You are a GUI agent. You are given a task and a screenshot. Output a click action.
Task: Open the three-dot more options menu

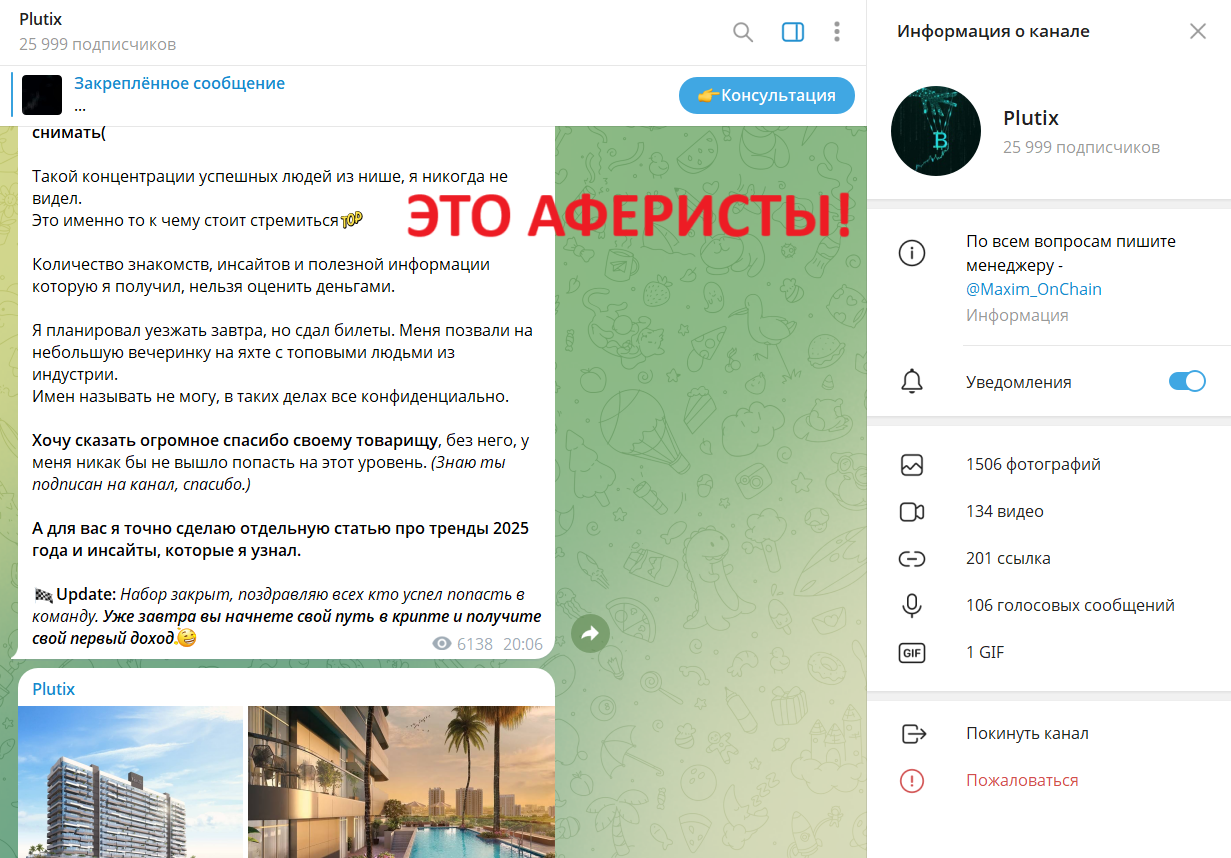point(837,32)
